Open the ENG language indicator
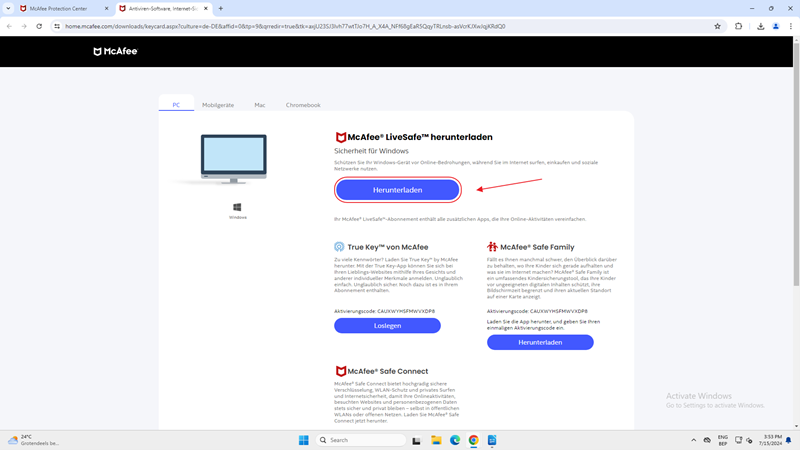The height and width of the screenshot is (450, 800). [722, 440]
